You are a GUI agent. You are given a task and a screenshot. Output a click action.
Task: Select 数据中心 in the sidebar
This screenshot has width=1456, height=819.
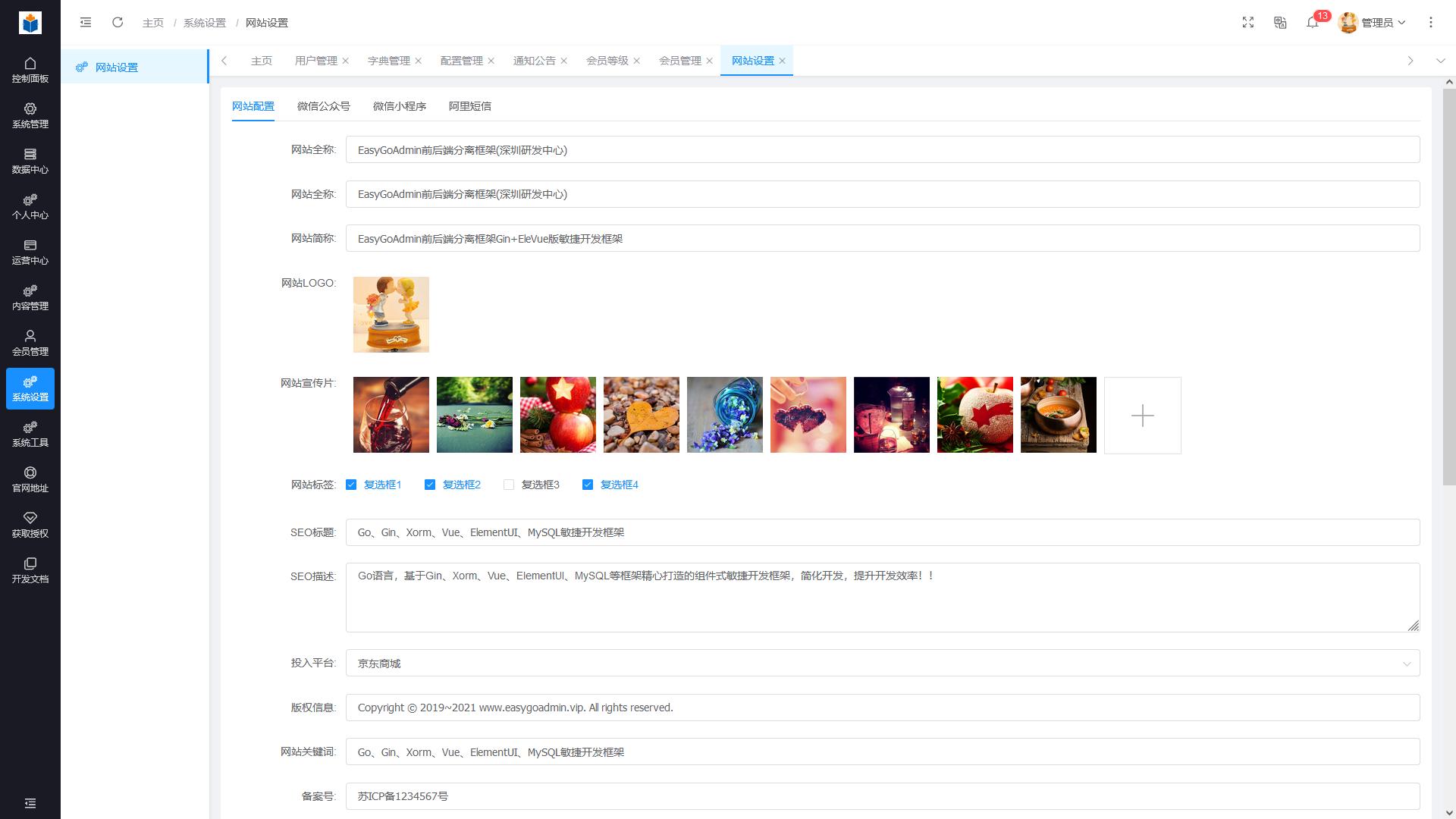click(x=30, y=160)
